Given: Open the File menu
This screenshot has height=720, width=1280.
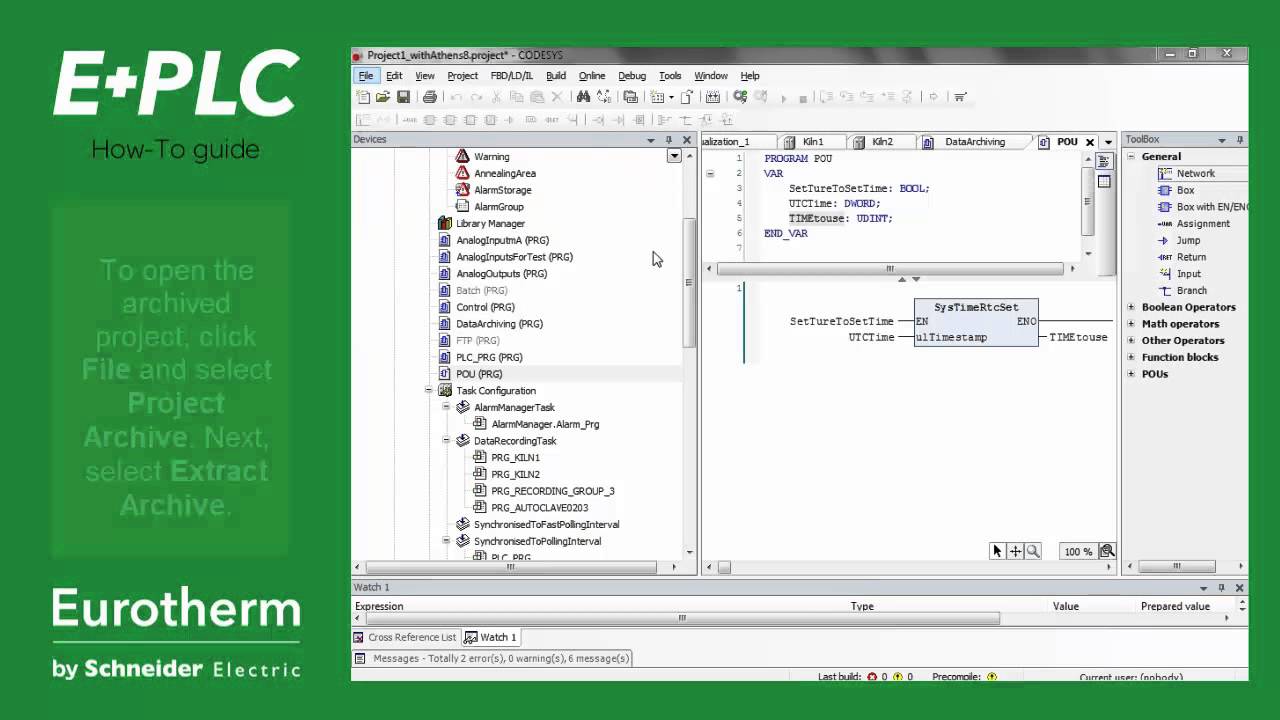Looking at the screenshot, I should click(x=366, y=76).
